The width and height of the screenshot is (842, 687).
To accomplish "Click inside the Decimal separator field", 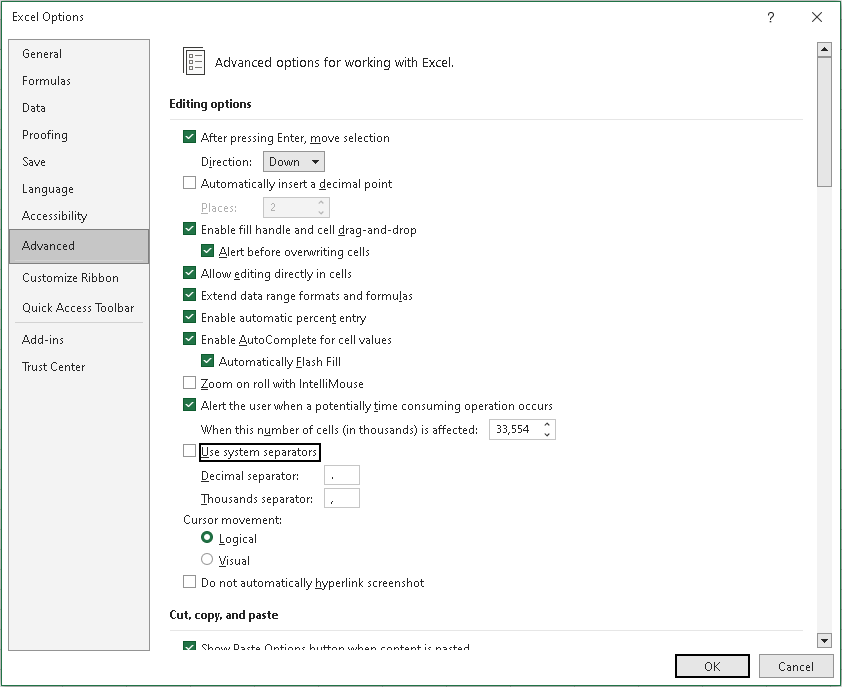I will [x=342, y=475].
